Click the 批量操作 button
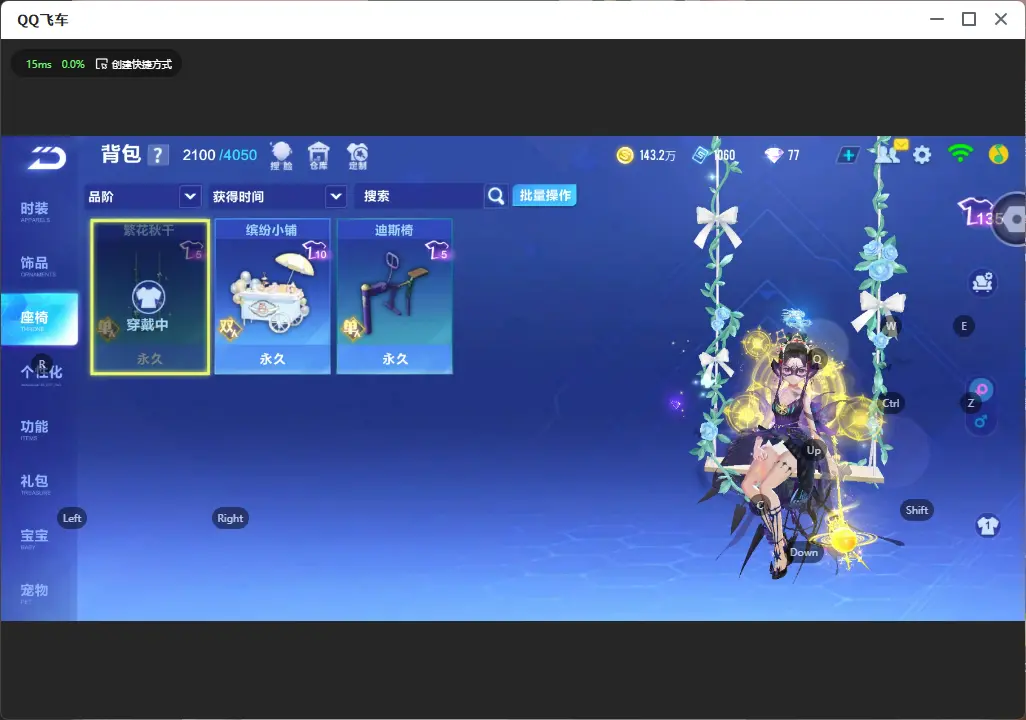This screenshot has width=1026, height=720. pyautogui.click(x=544, y=195)
